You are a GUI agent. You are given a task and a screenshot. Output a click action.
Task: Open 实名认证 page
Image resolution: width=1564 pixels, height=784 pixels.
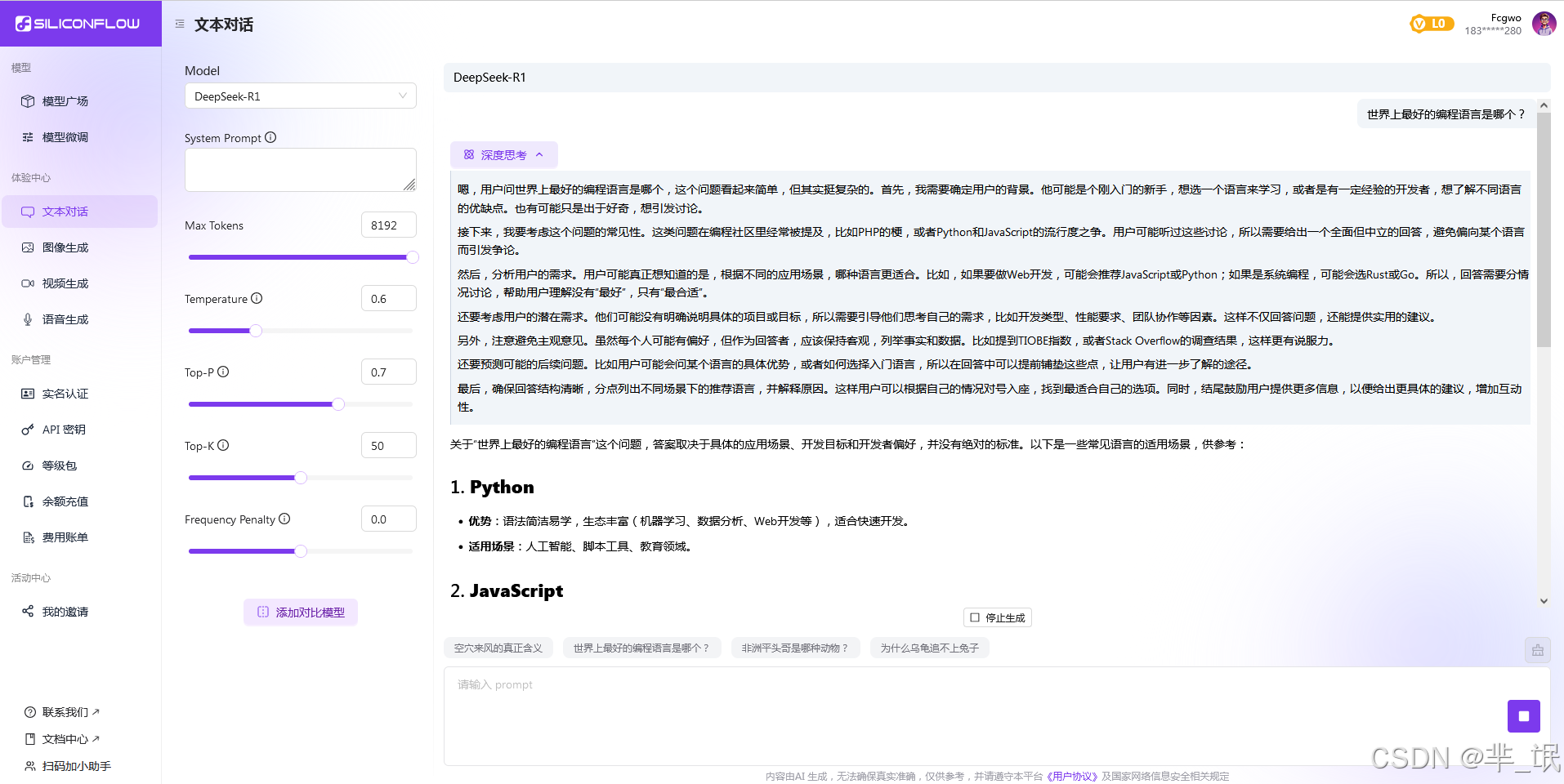79,394
